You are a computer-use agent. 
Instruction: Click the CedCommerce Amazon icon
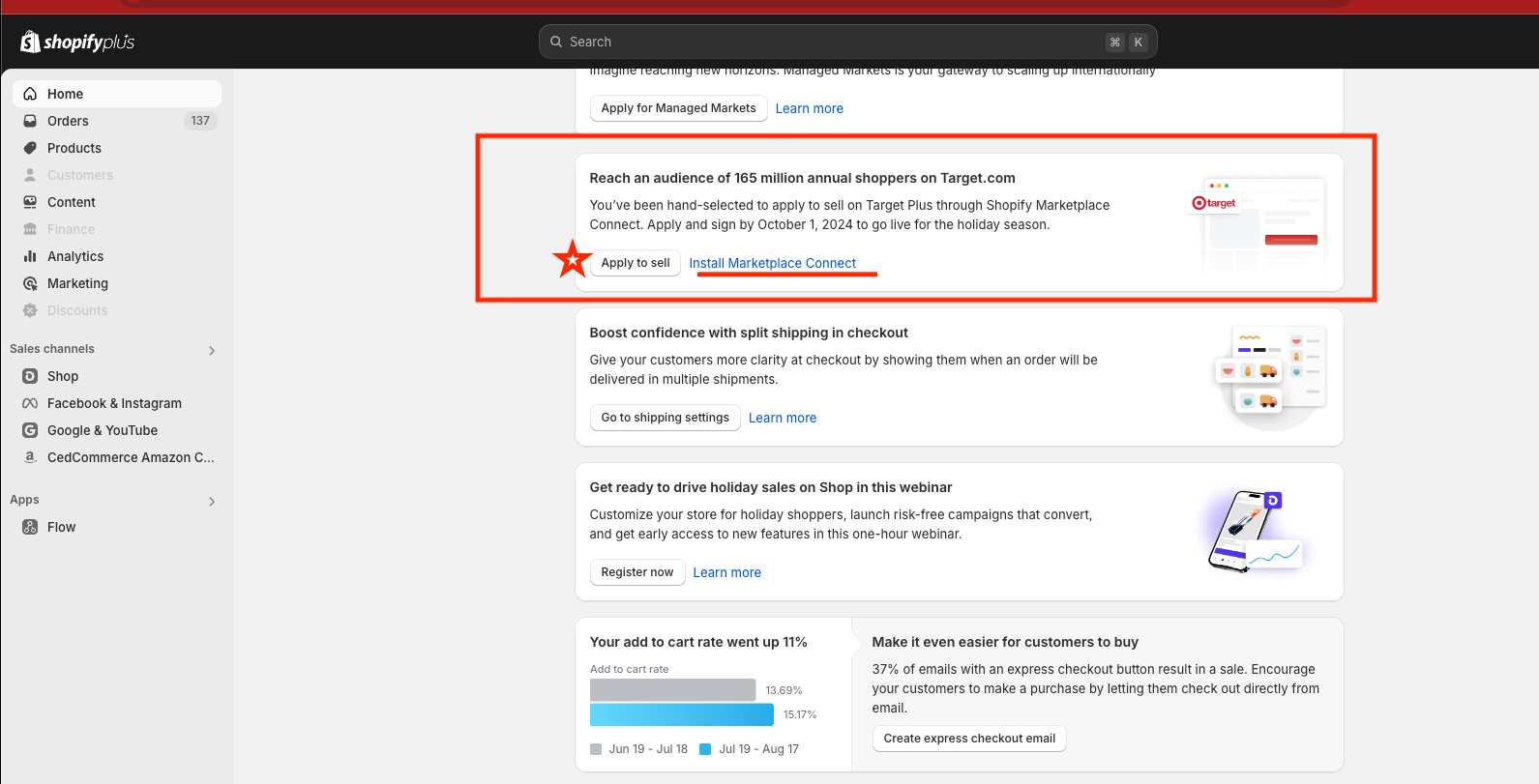30,457
